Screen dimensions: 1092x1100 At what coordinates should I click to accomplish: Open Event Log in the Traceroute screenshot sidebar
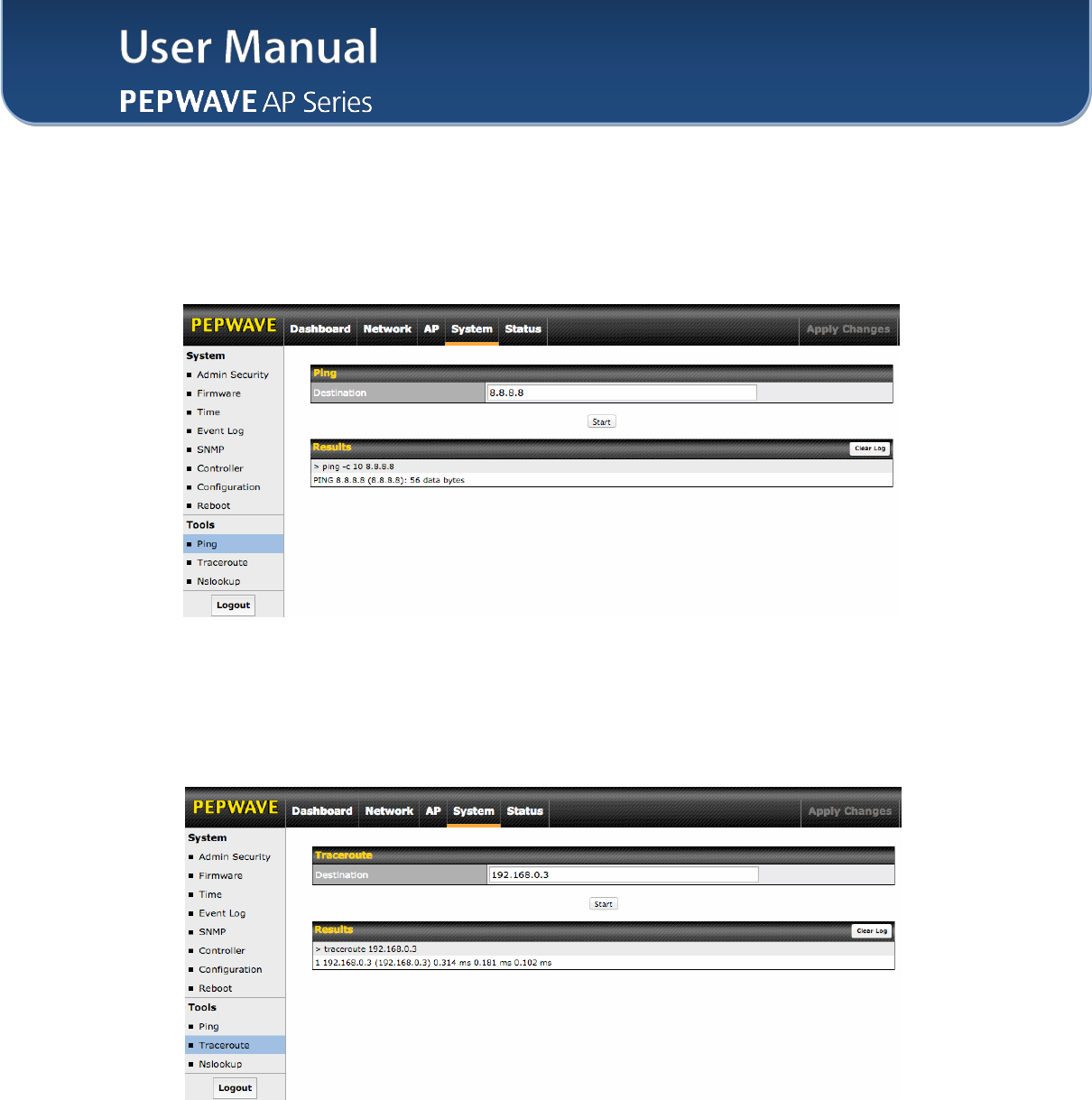(222, 914)
